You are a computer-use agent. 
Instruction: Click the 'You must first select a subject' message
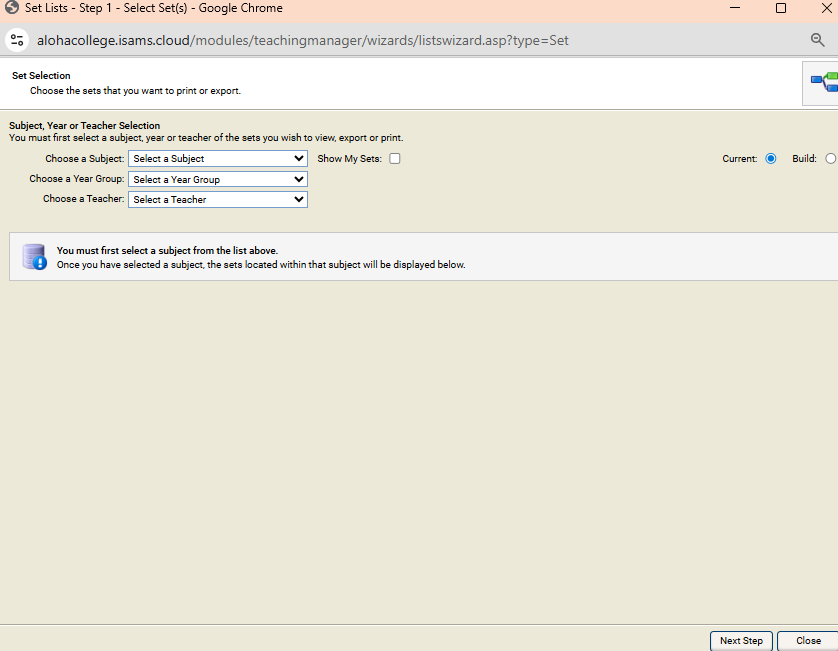click(167, 251)
